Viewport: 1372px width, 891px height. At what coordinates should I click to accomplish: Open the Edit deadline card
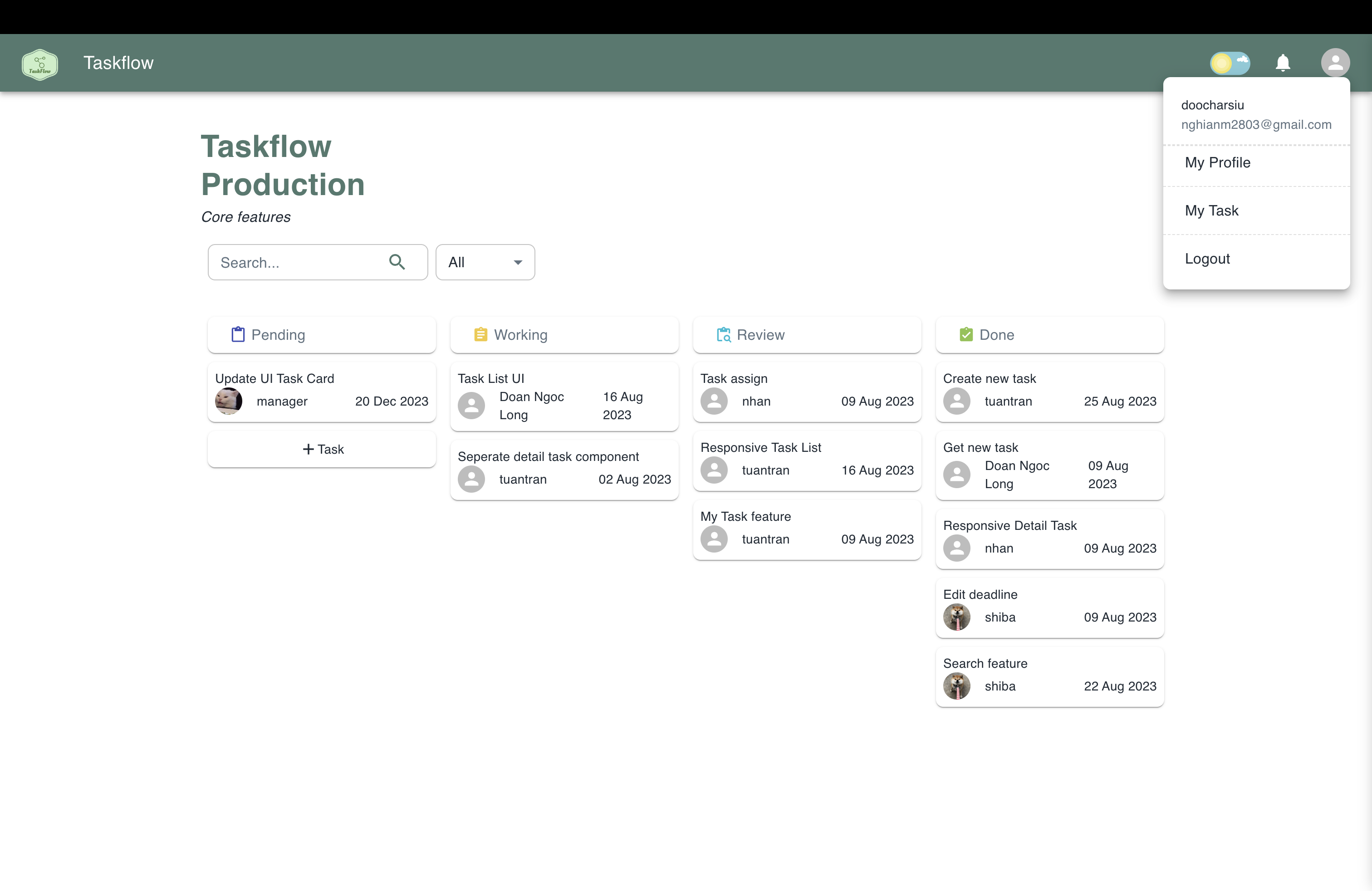click(x=1050, y=608)
